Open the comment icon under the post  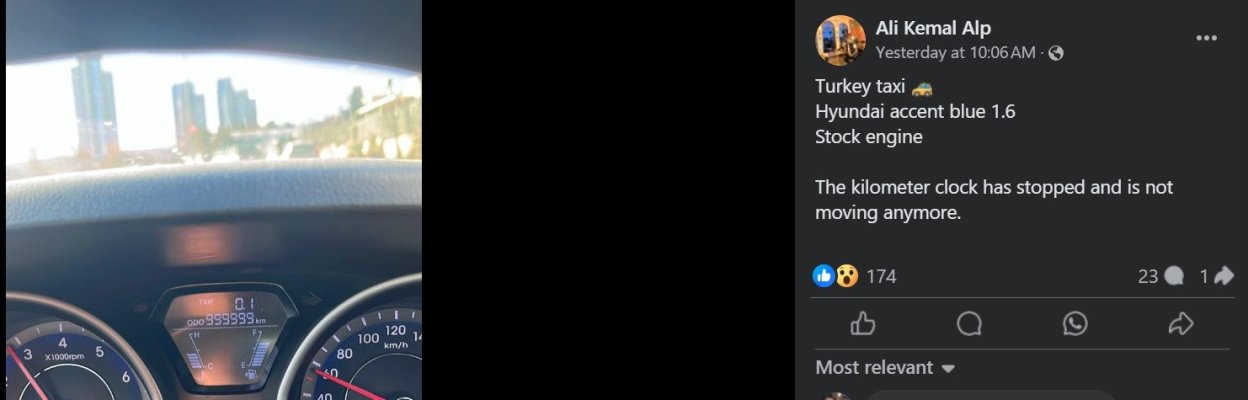tap(969, 323)
